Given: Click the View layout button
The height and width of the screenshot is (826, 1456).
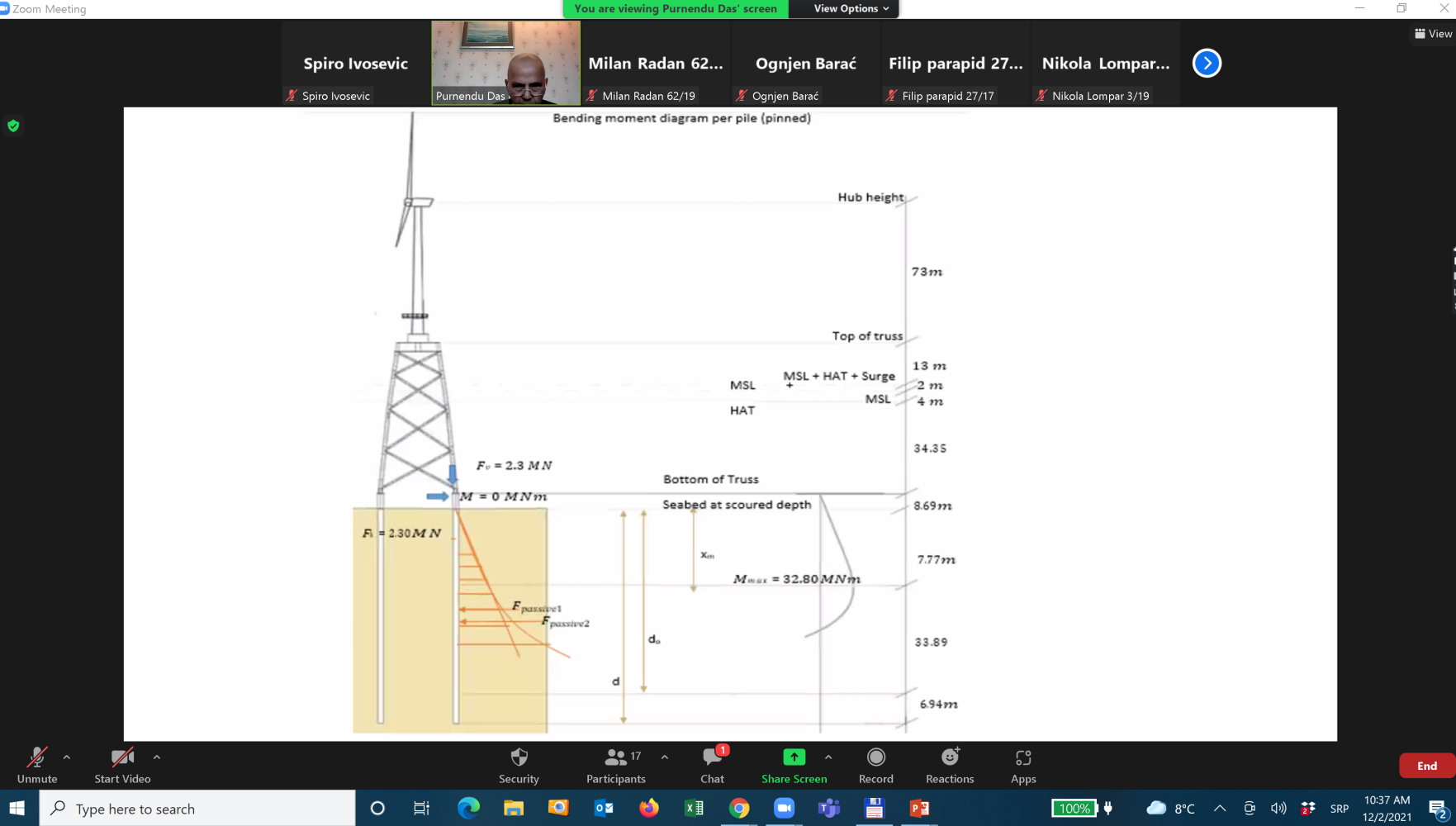Looking at the screenshot, I should (1433, 34).
